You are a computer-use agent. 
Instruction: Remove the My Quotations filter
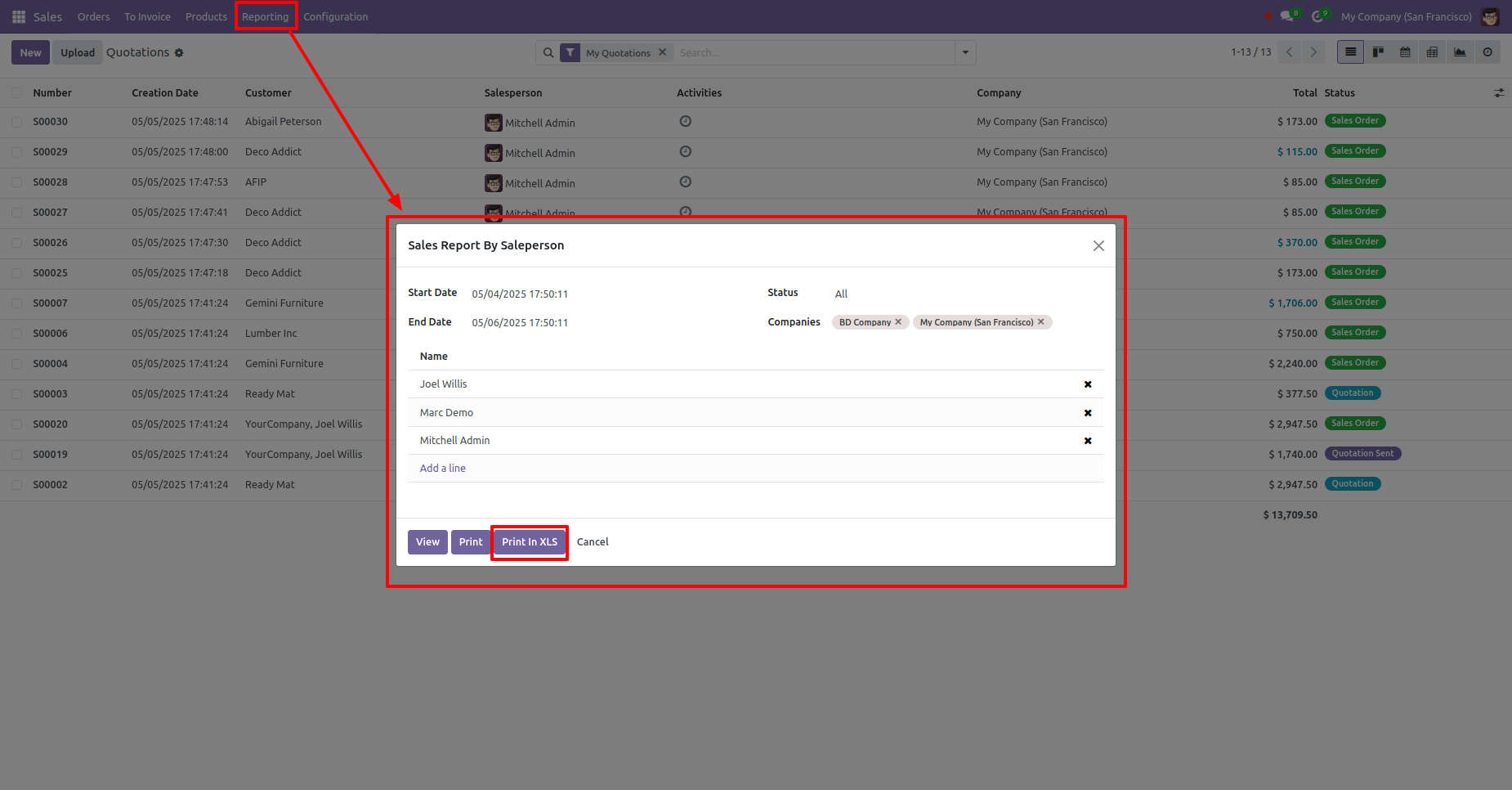pos(662,52)
